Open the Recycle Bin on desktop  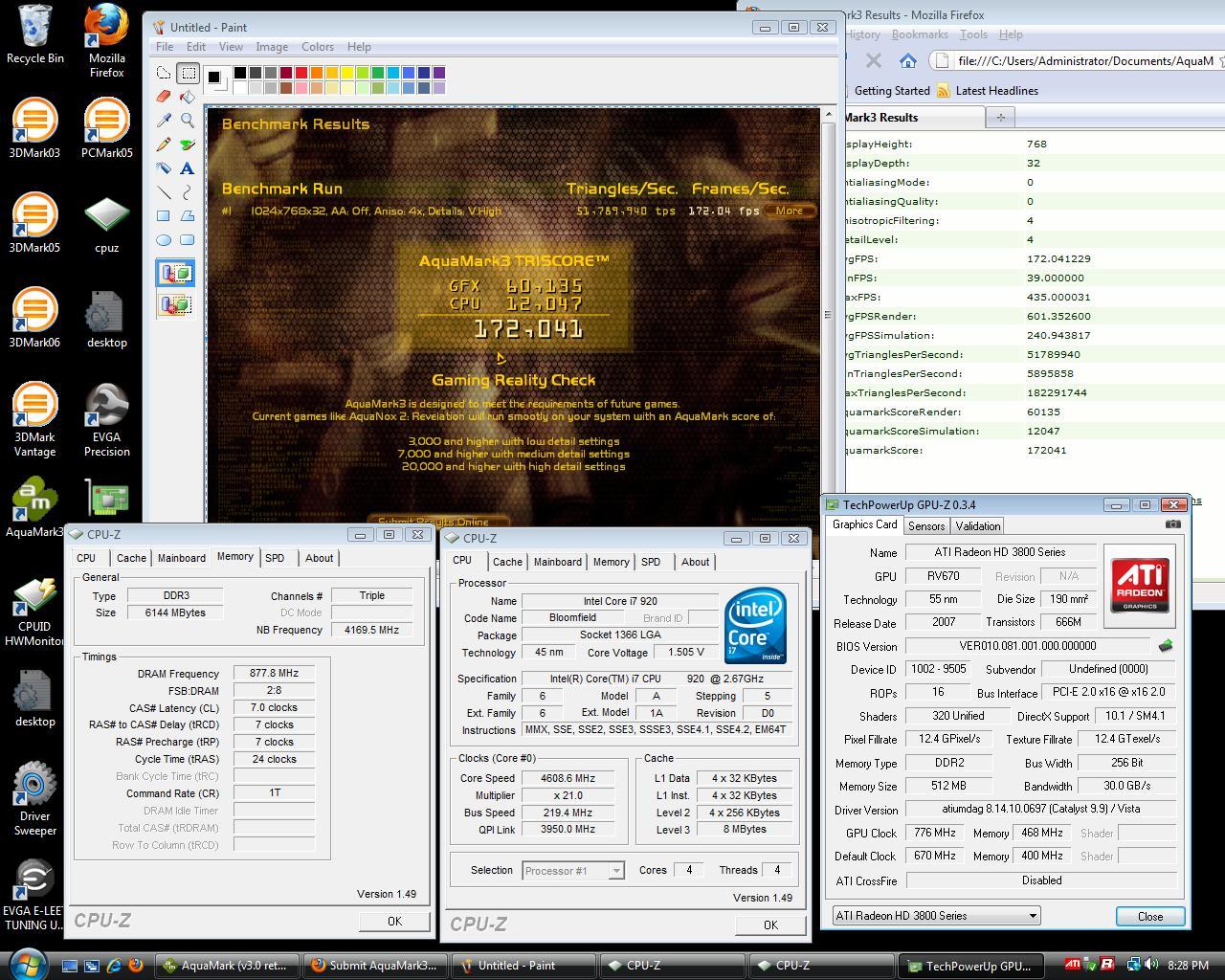(x=34, y=34)
